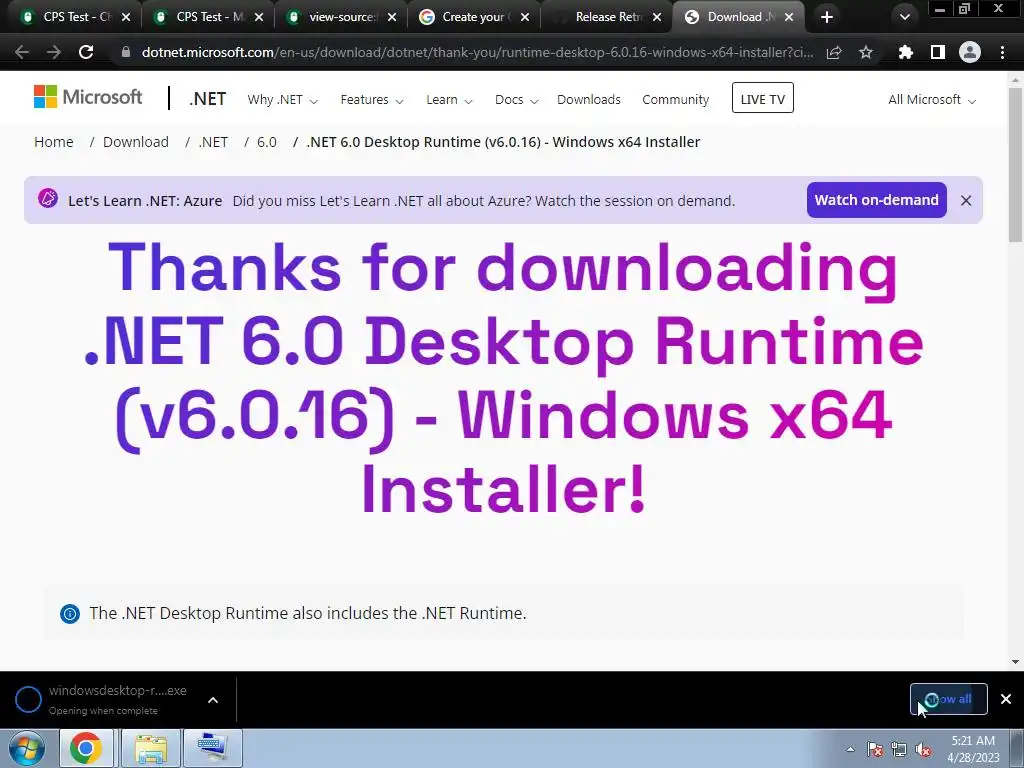Image resolution: width=1024 pixels, height=768 pixels.
Task: Go to 6.0 breadcrumb
Action: 266,142
